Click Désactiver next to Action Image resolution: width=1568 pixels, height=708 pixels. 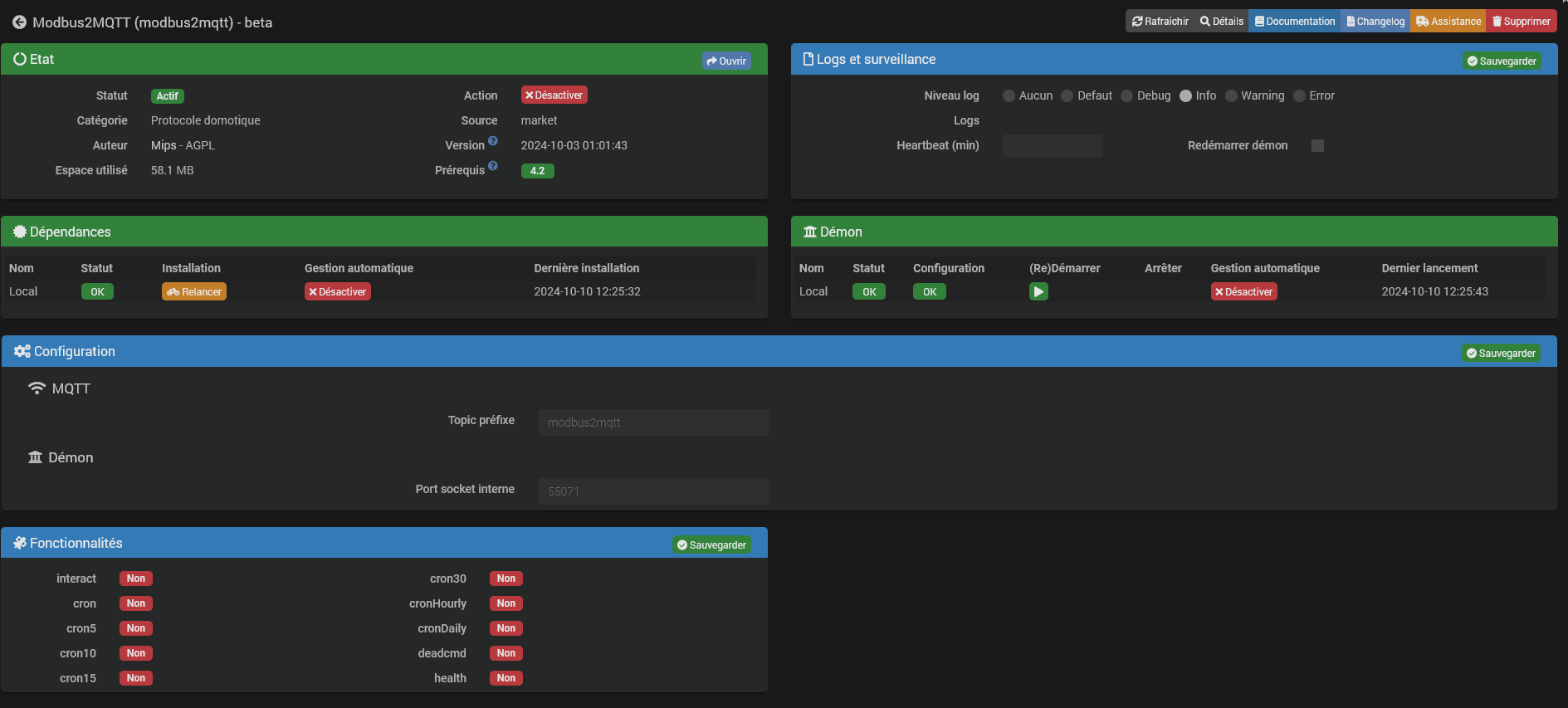[x=554, y=95]
